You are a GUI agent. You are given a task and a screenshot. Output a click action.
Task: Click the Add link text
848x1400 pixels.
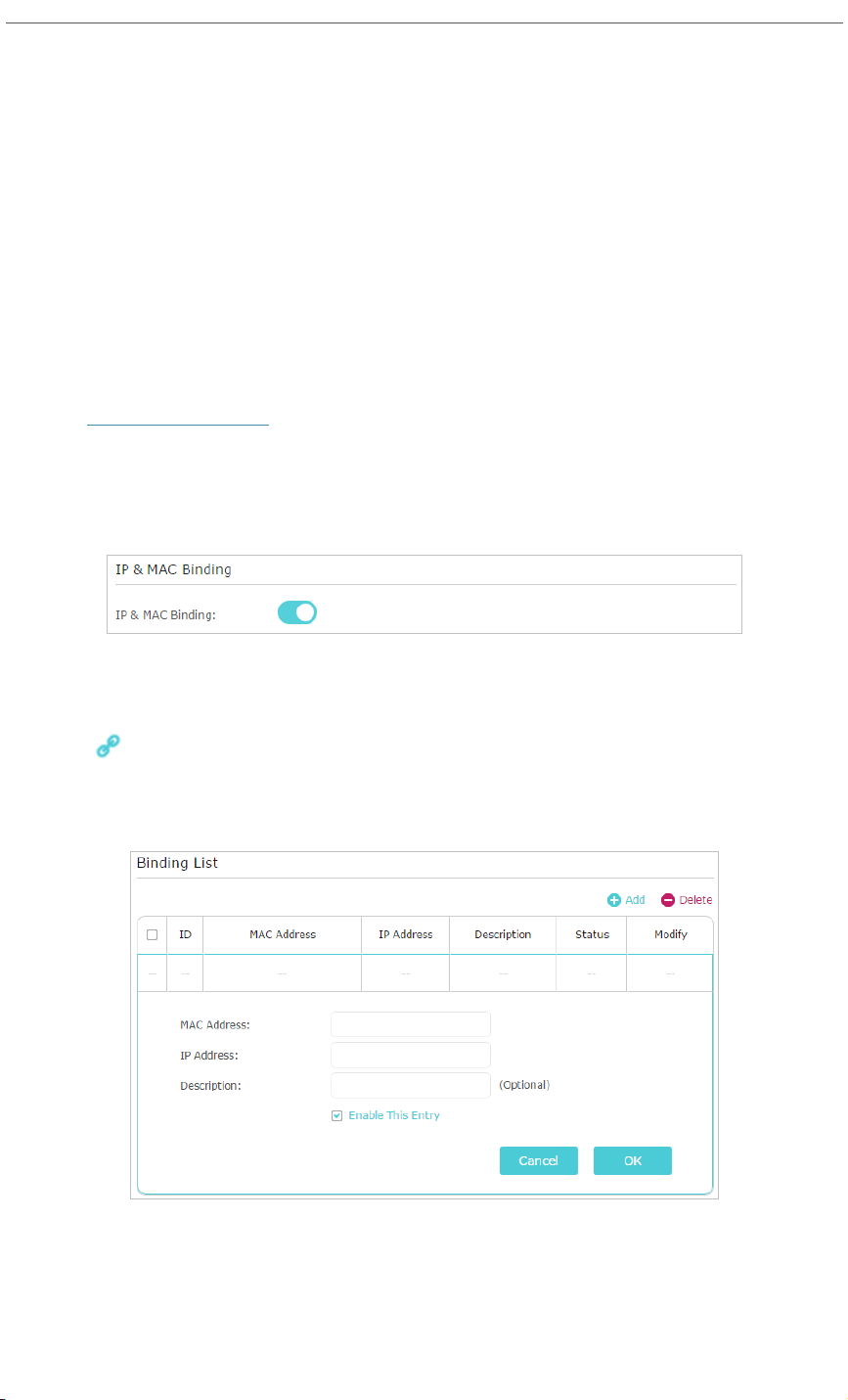pyautogui.click(x=635, y=900)
